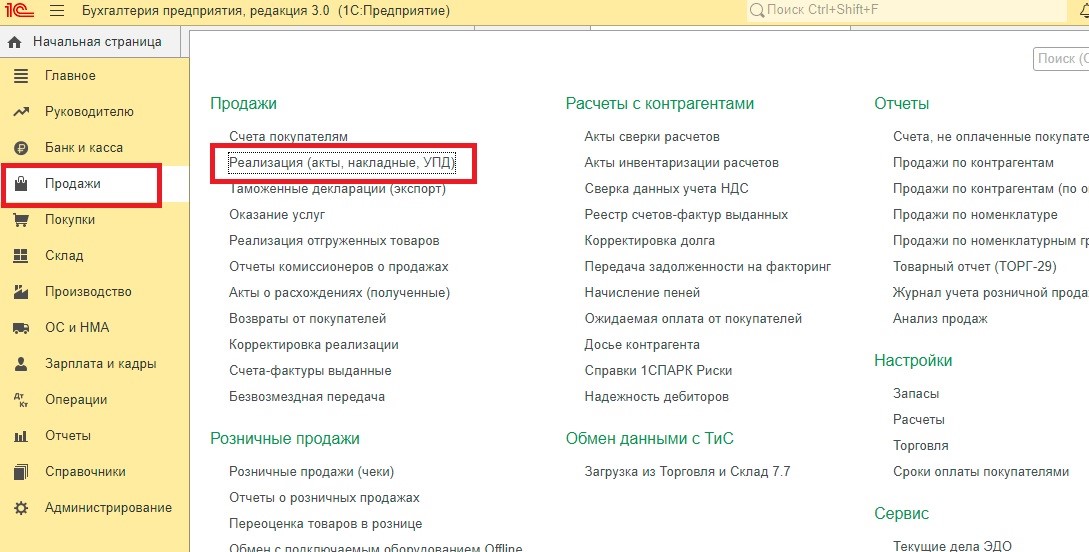Screen dimensions: 1089x552
Task: Click the Руководителю chart icon
Action: (x=22, y=112)
